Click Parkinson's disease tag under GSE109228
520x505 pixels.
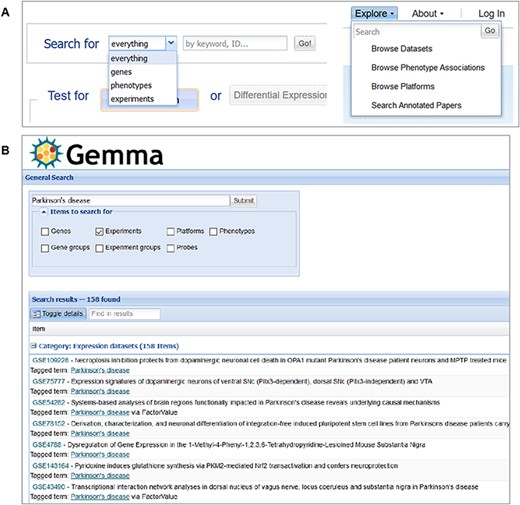tap(100, 370)
